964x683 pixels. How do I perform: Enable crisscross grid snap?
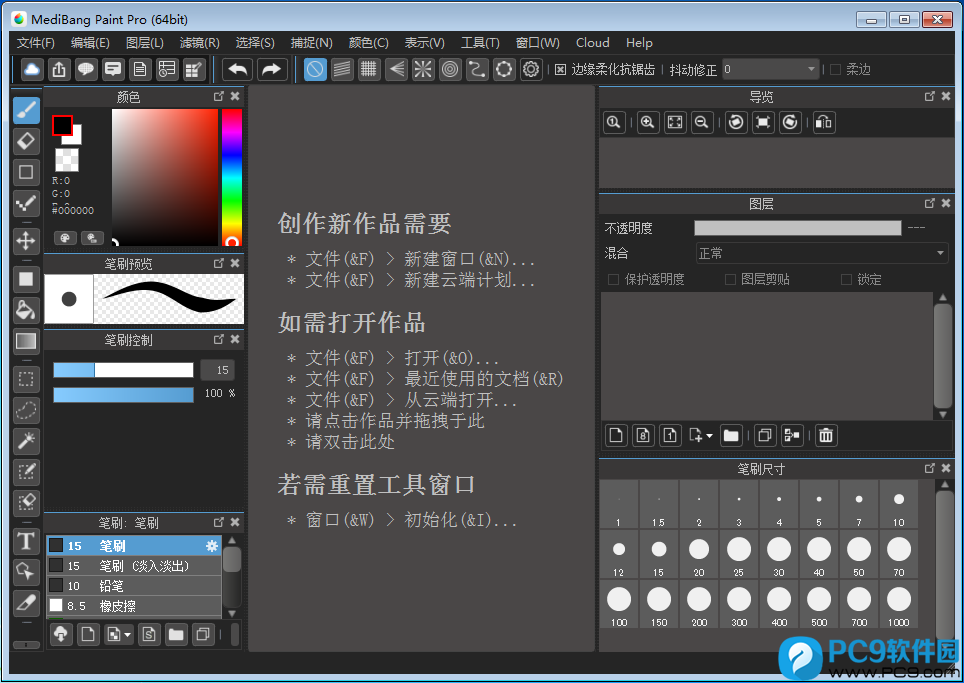(x=369, y=69)
